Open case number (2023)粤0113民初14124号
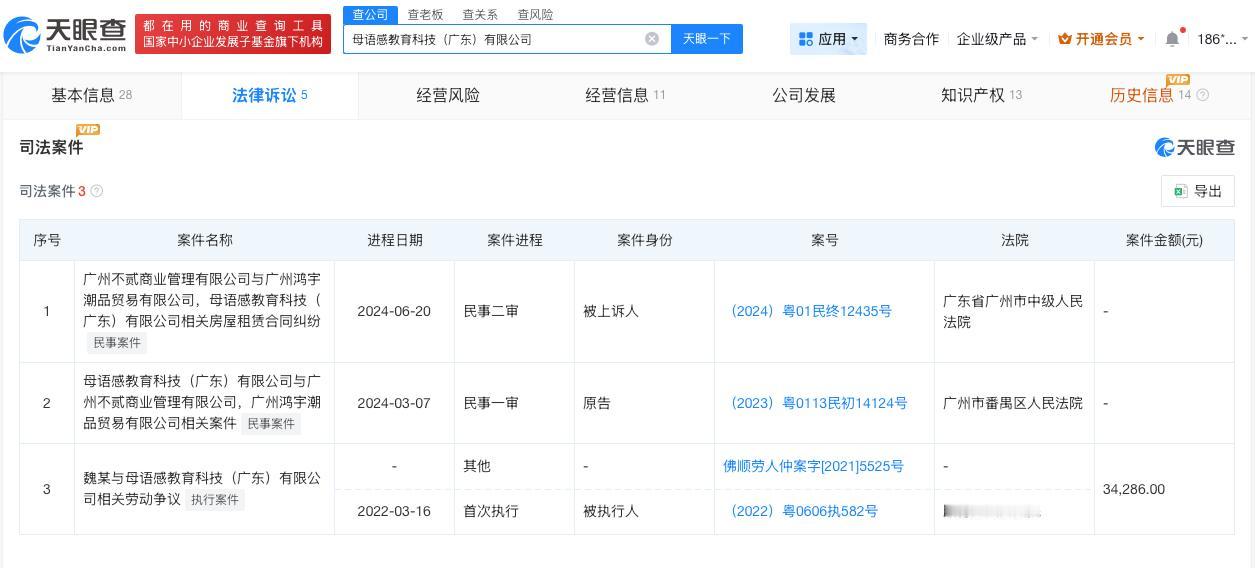1255x568 pixels. (x=818, y=403)
